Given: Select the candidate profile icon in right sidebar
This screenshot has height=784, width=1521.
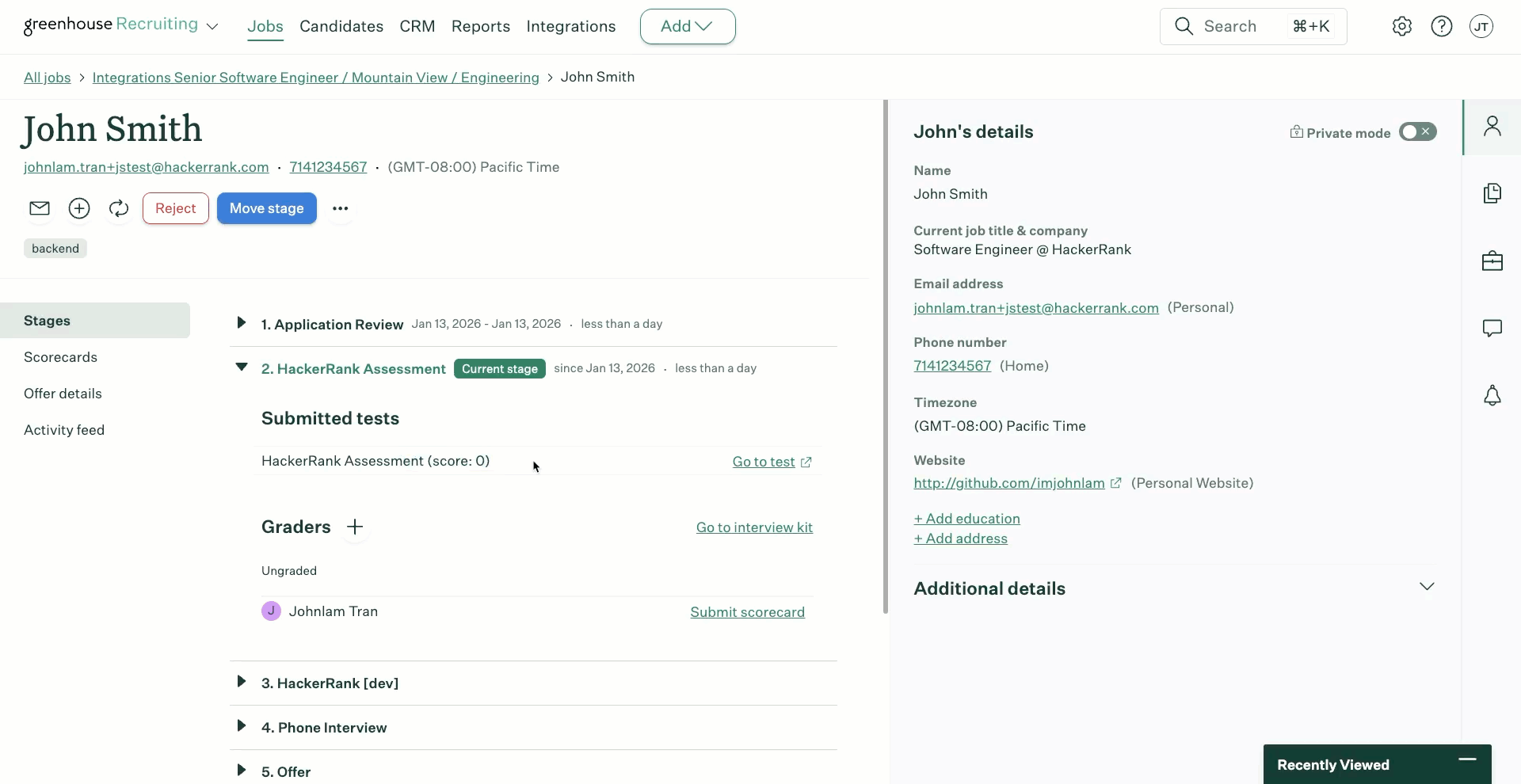Looking at the screenshot, I should click(1493, 126).
